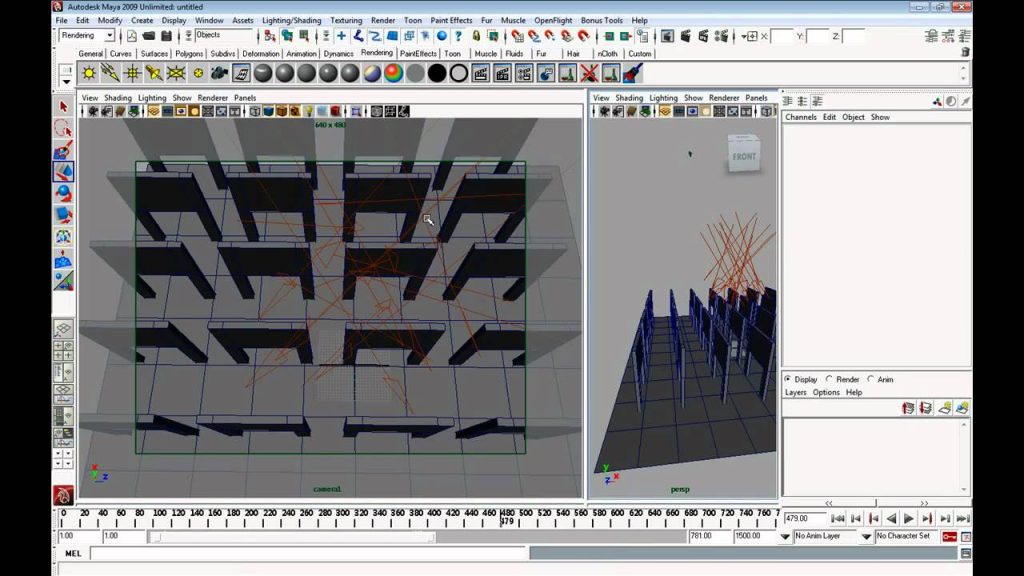Select the Scale tool in toolbox
Image resolution: width=1024 pixels, height=576 pixels.
63,215
